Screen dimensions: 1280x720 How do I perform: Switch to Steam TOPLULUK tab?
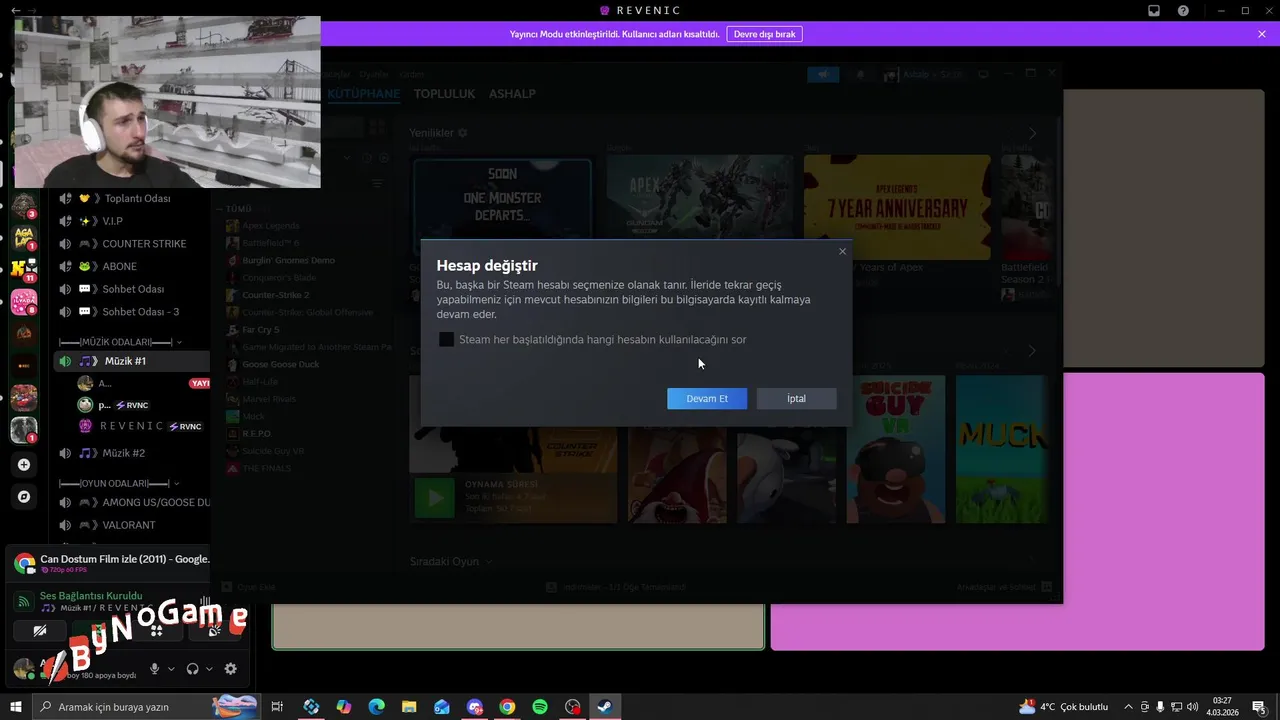point(445,94)
